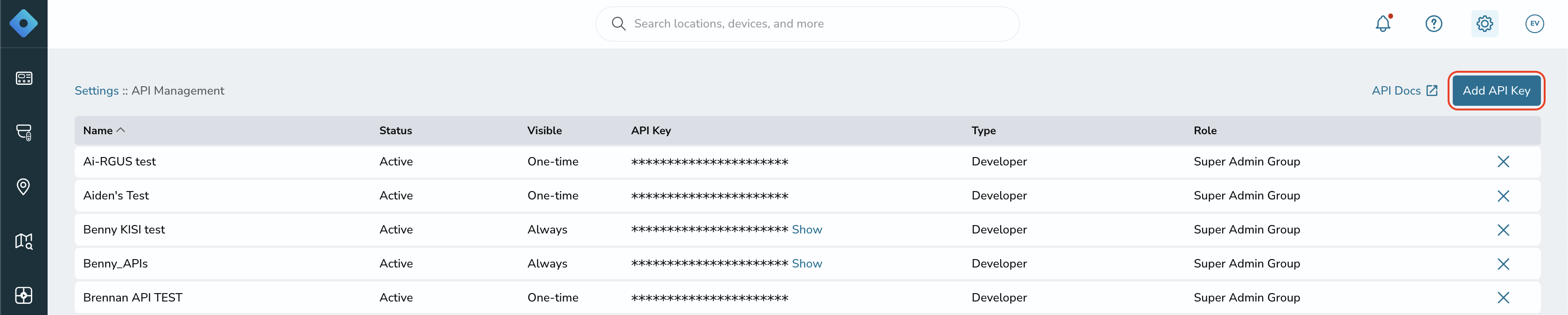This screenshot has height=315, width=1568.
Task: Click the Visible column header
Action: 544,130
